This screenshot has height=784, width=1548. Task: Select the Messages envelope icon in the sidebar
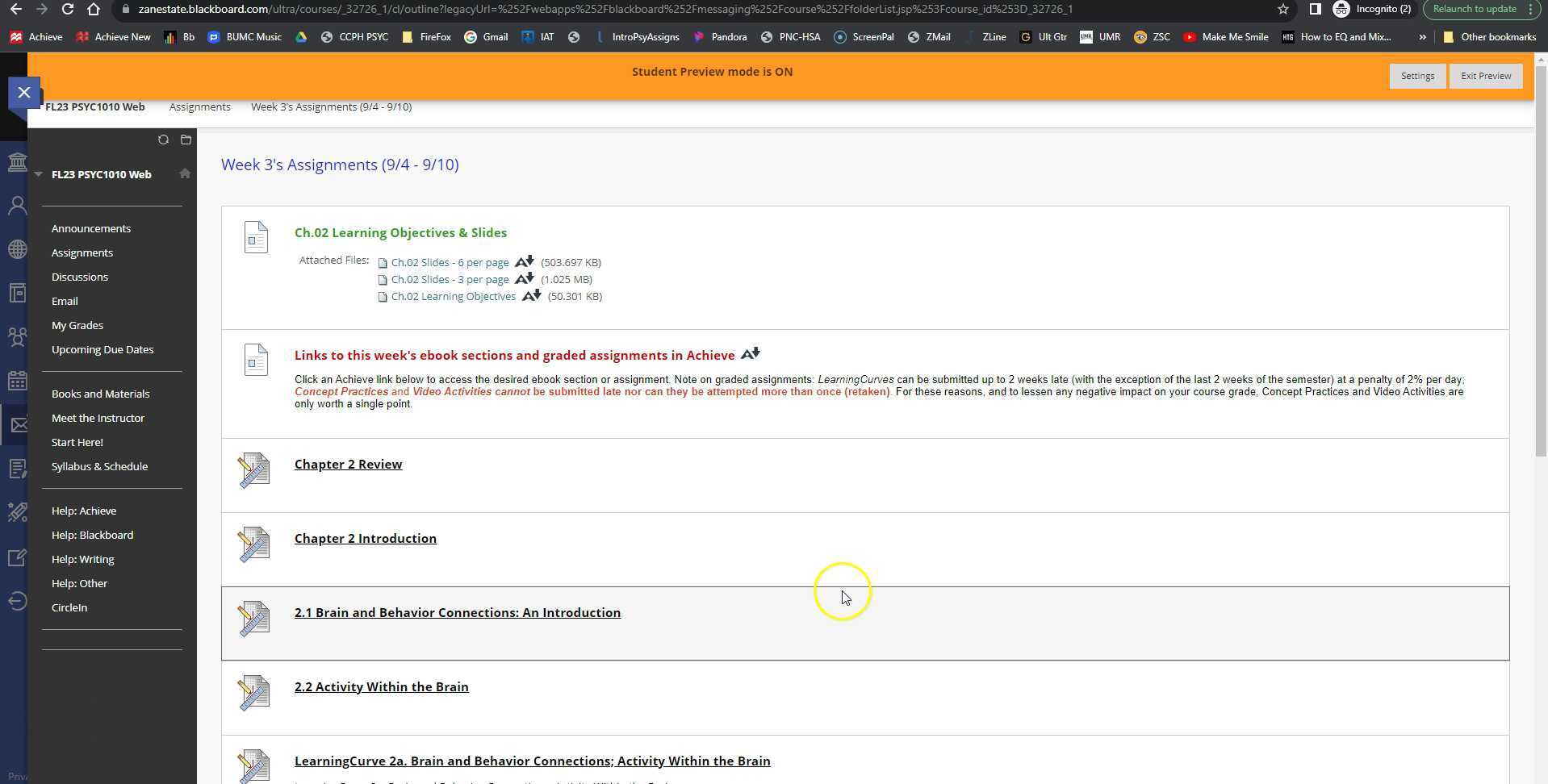[x=17, y=424]
